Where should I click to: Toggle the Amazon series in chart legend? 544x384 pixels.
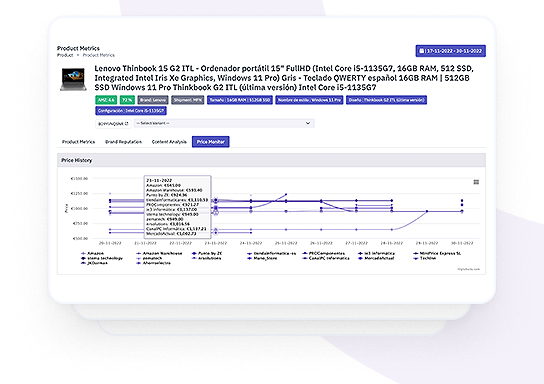point(92,253)
